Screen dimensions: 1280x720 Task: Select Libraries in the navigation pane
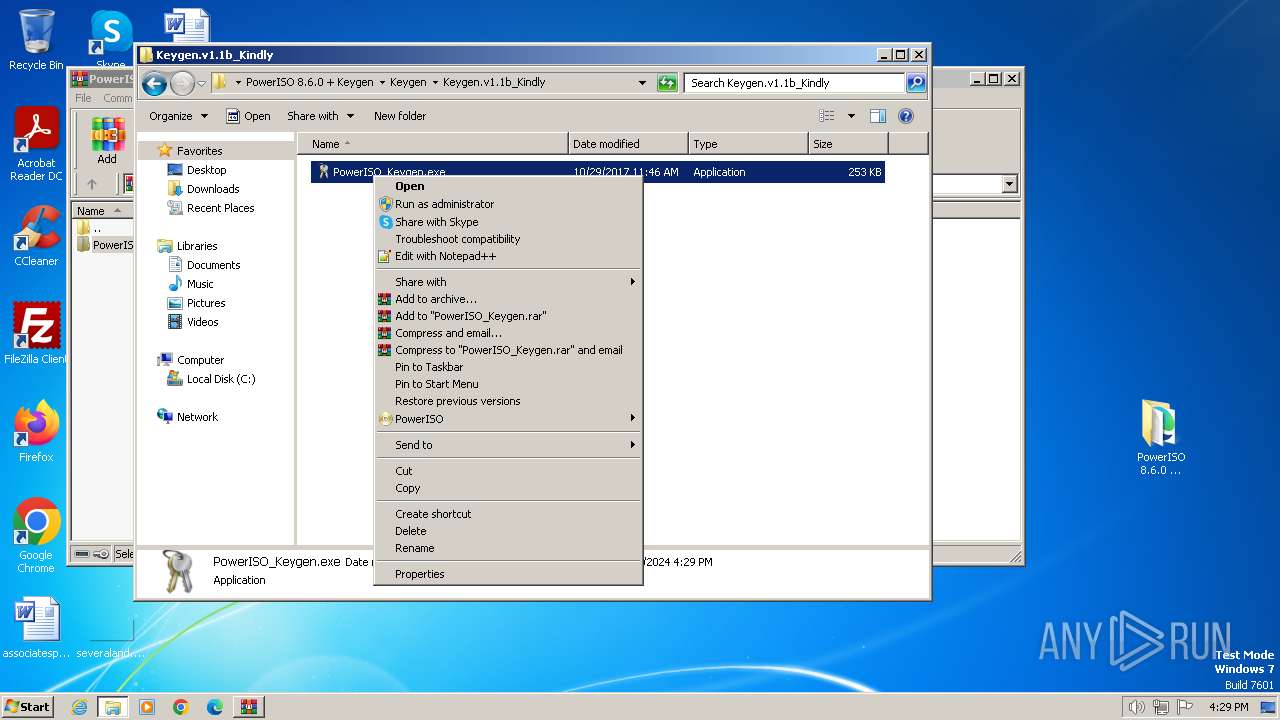(197, 246)
